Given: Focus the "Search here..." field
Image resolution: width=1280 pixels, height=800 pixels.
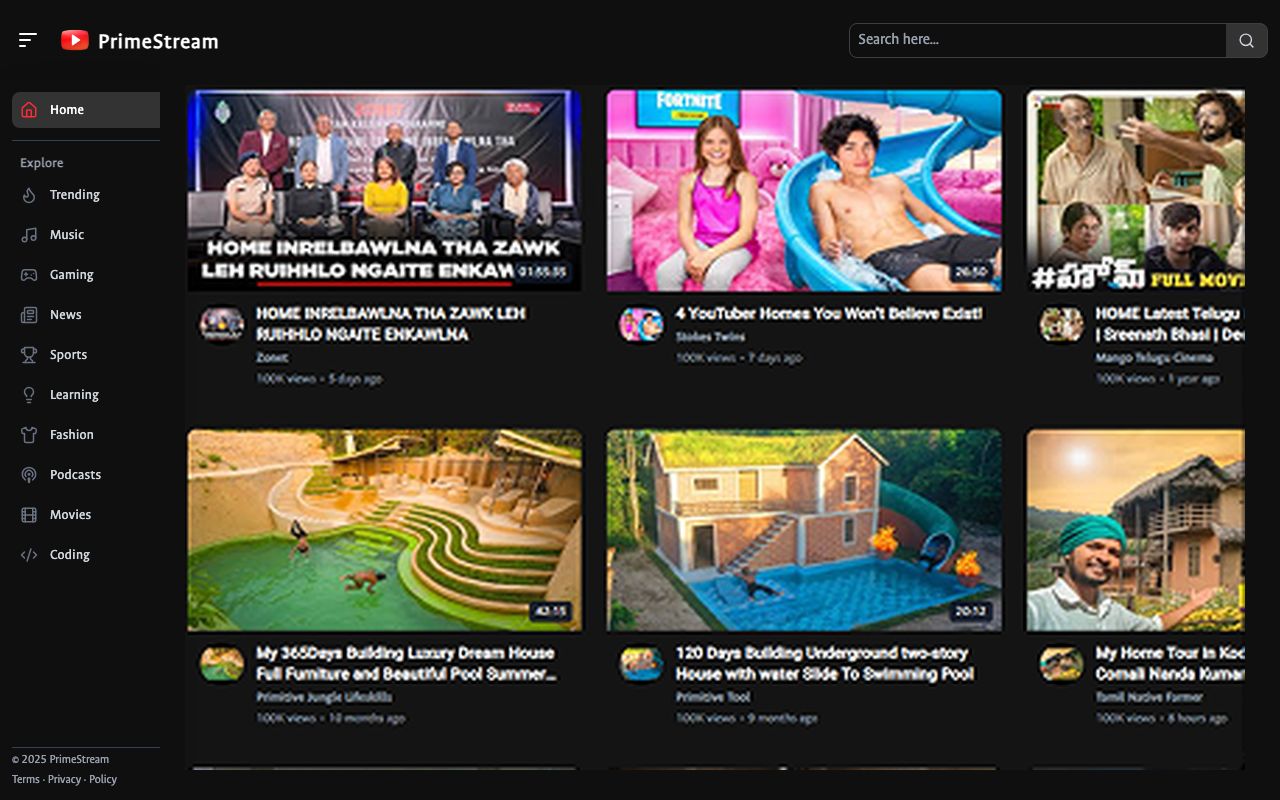Looking at the screenshot, I should coord(1038,40).
